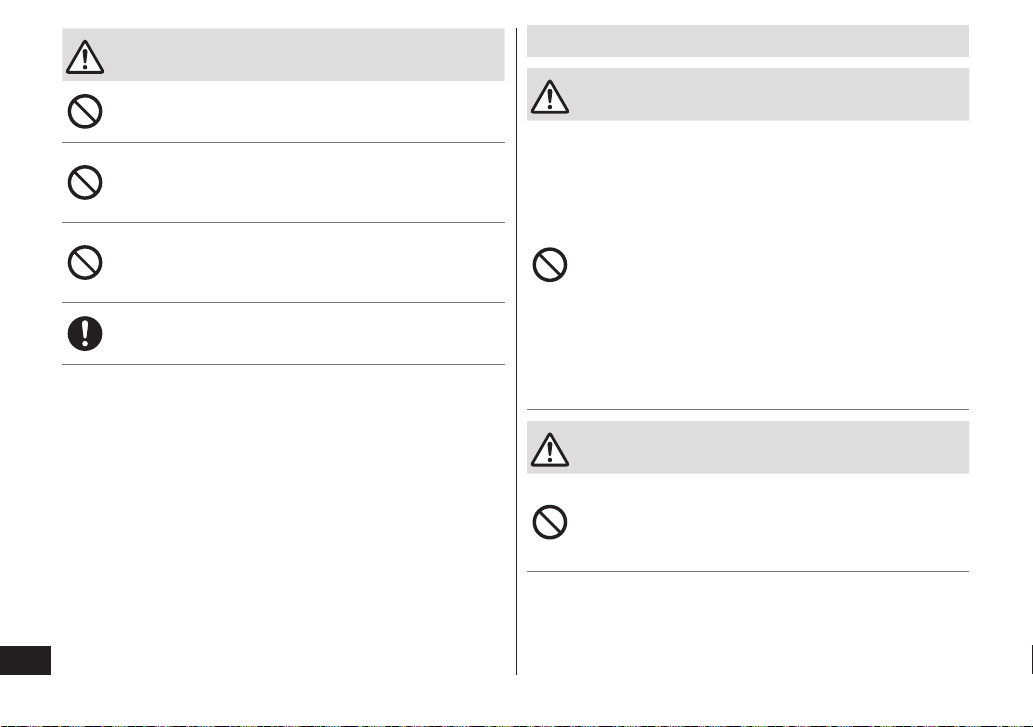Select the prohibition icon in right column's tall section
The height and width of the screenshot is (727, 1033).
(x=550, y=265)
